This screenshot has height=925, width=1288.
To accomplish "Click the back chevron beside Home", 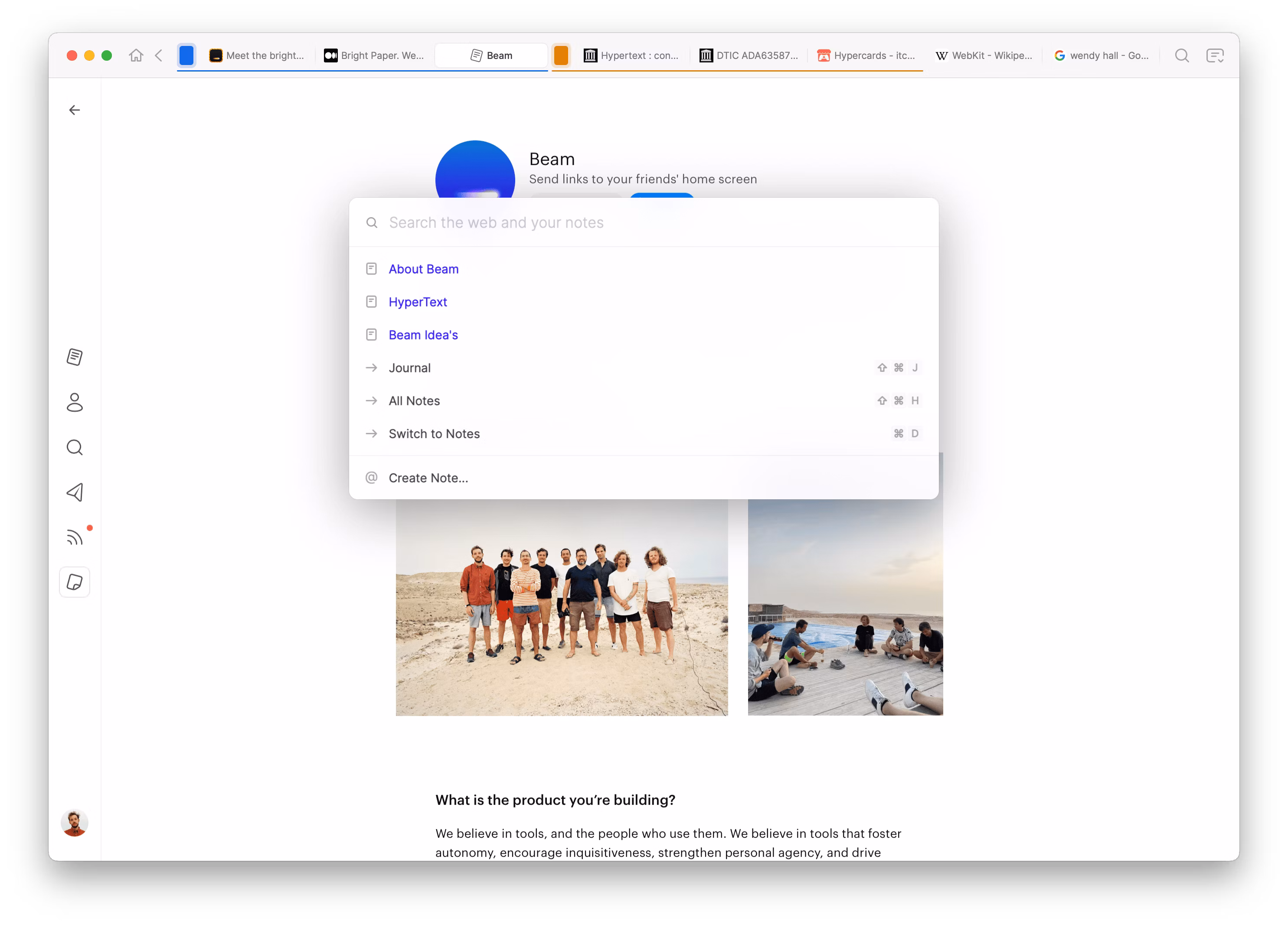I will pos(159,55).
